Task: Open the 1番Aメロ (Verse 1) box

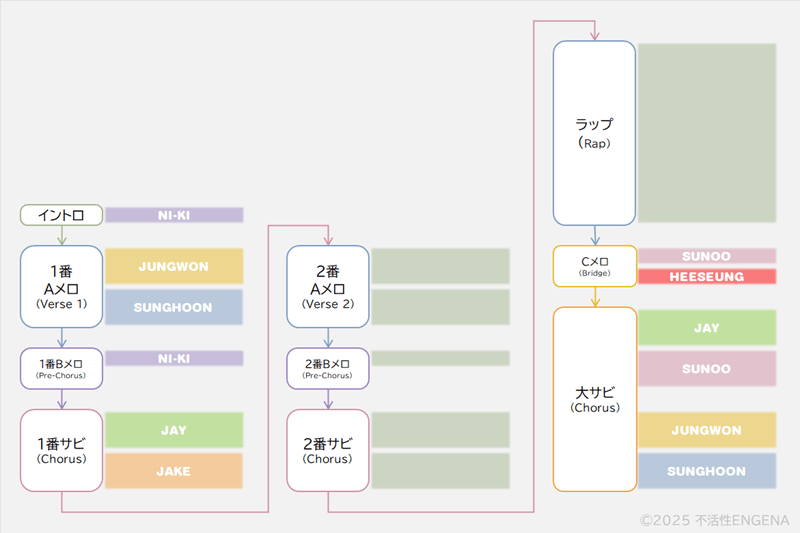Action: coord(61,286)
